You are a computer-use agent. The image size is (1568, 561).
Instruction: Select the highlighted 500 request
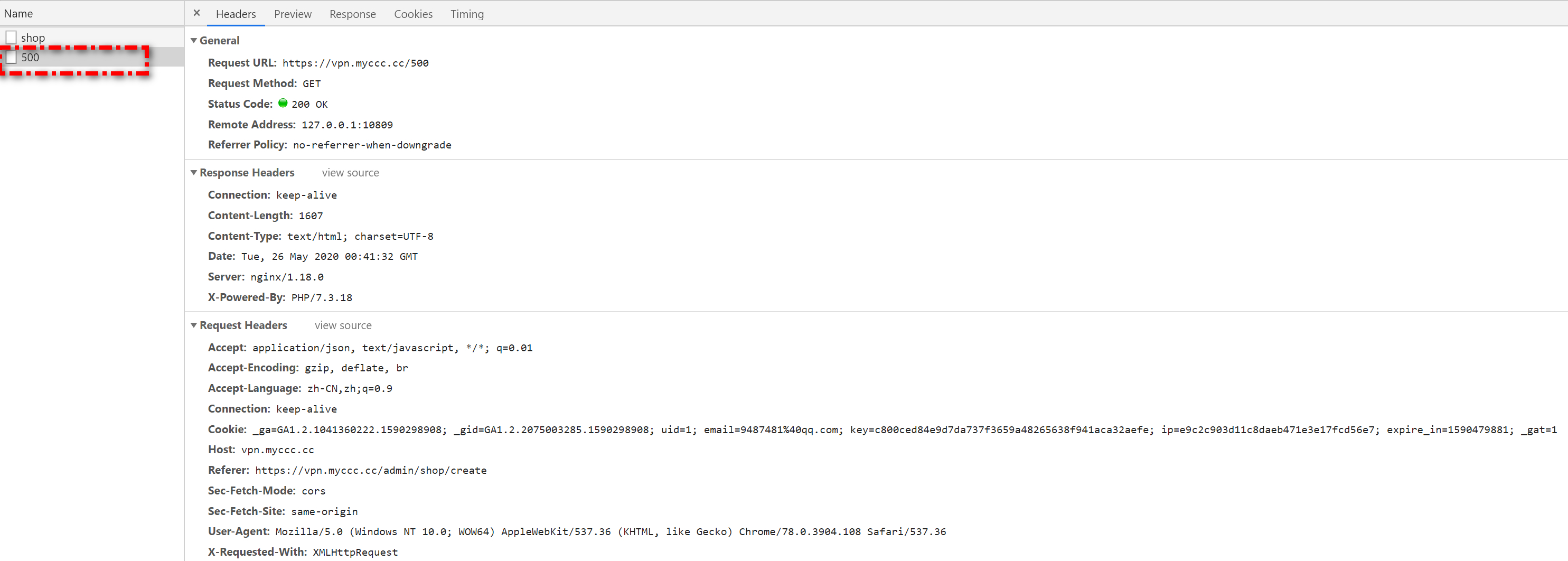(31, 57)
